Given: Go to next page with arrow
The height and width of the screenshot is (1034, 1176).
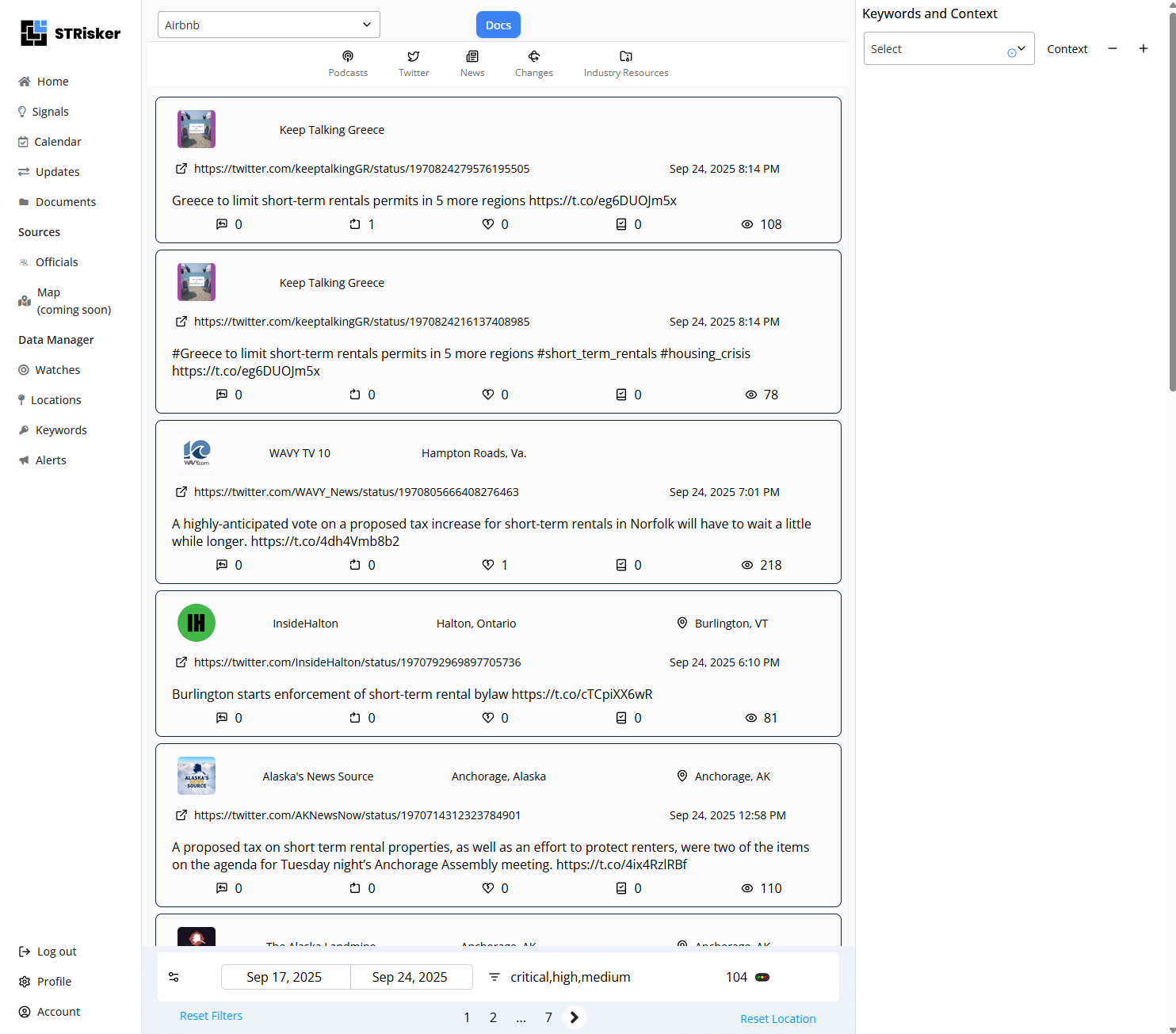Looking at the screenshot, I should point(575,1017).
